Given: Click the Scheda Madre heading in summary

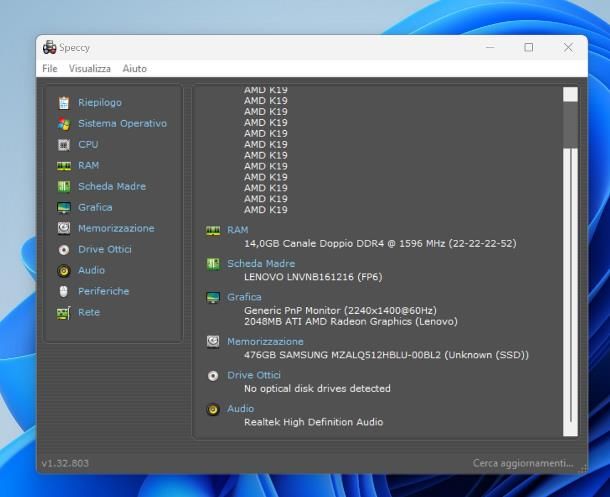Looking at the screenshot, I should pos(261,264).
